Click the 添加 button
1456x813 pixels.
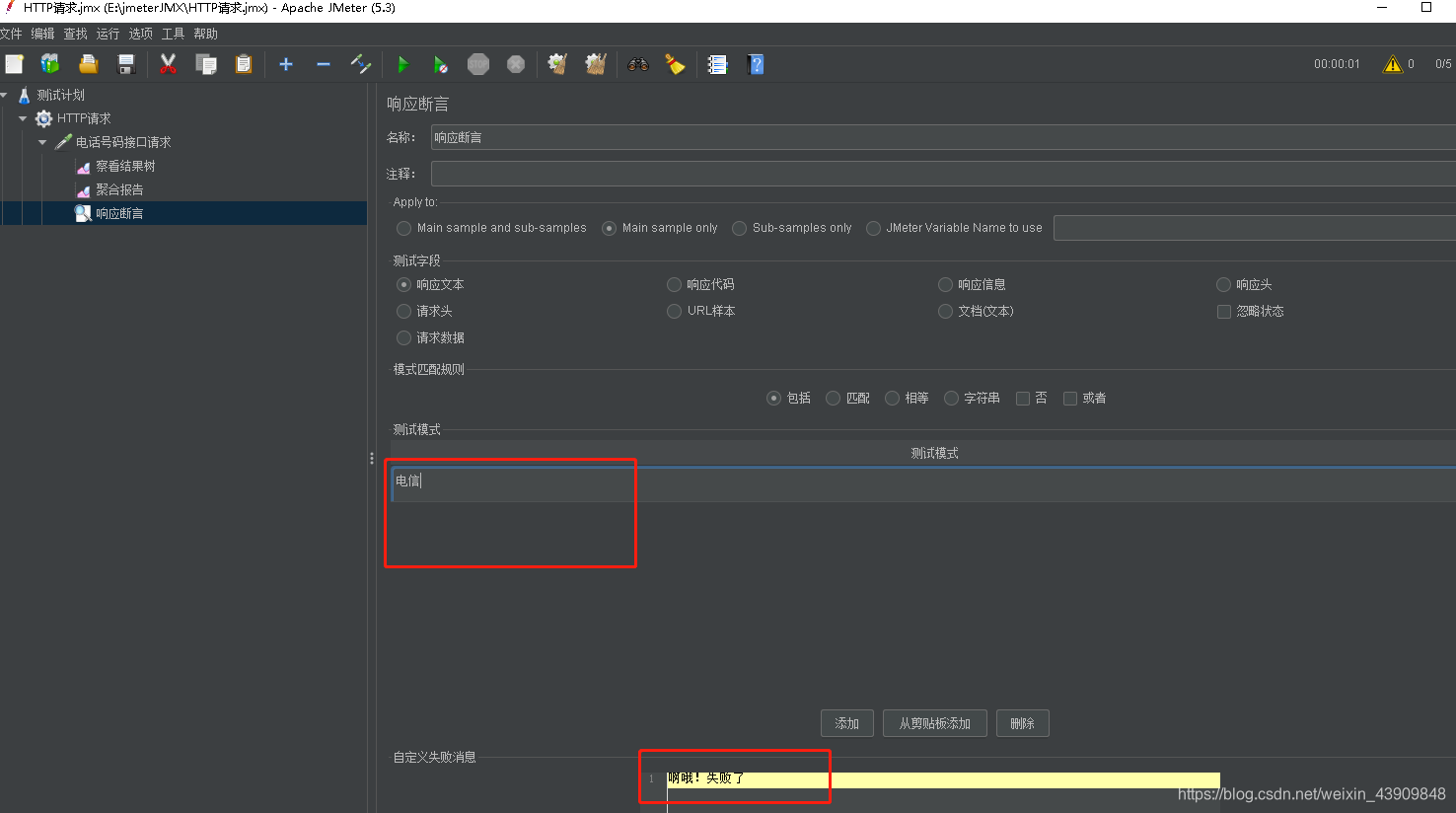tap(846, 723)
